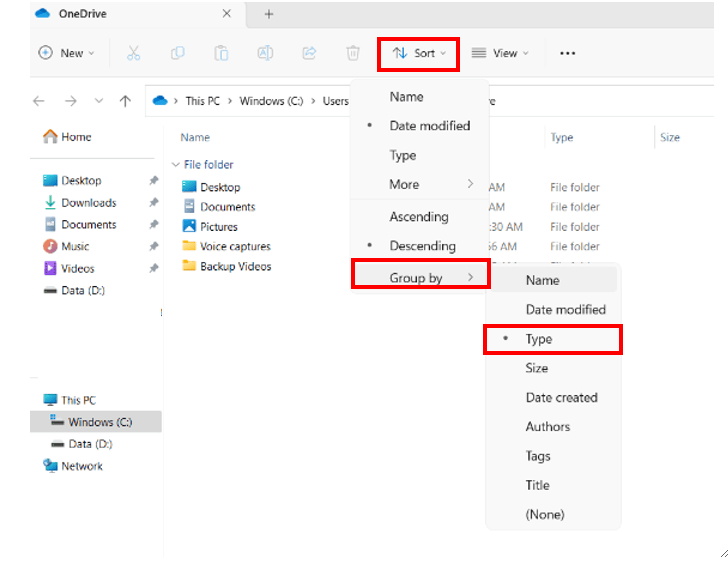Viewport: 728px width, 569px height.
Task: Click the Paste clipboard icon
Action: [221, 53]
